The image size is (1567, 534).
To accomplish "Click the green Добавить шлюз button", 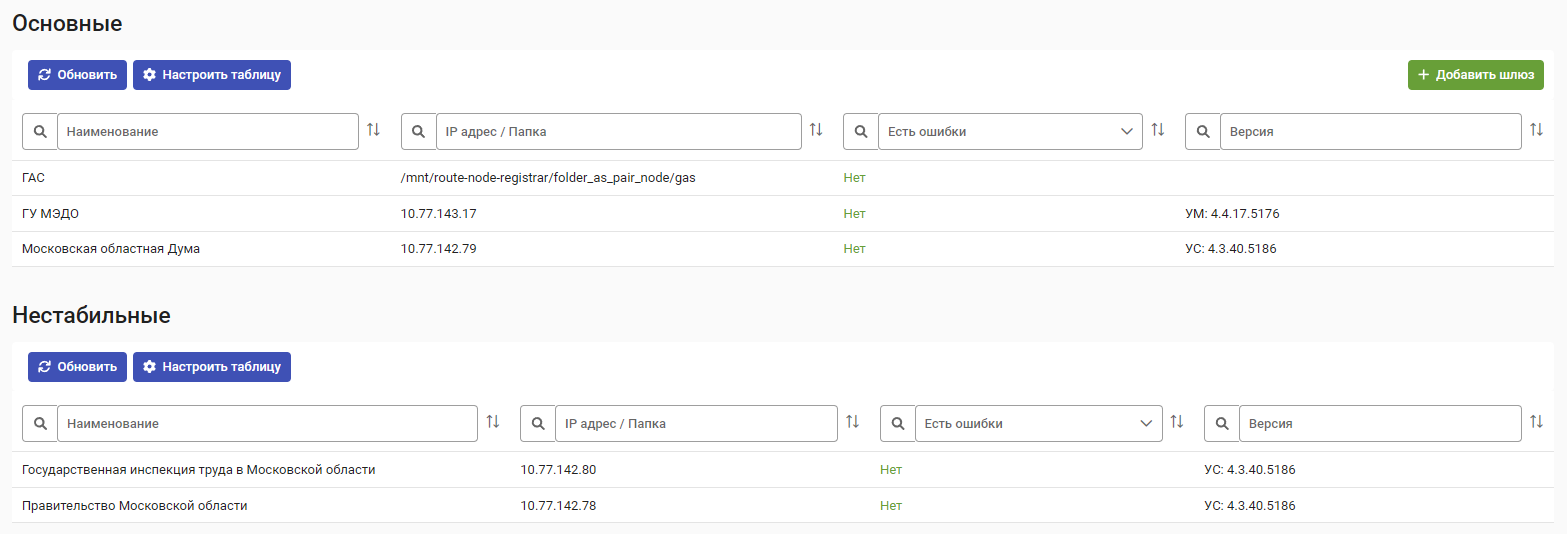I will click(1476, 75).
